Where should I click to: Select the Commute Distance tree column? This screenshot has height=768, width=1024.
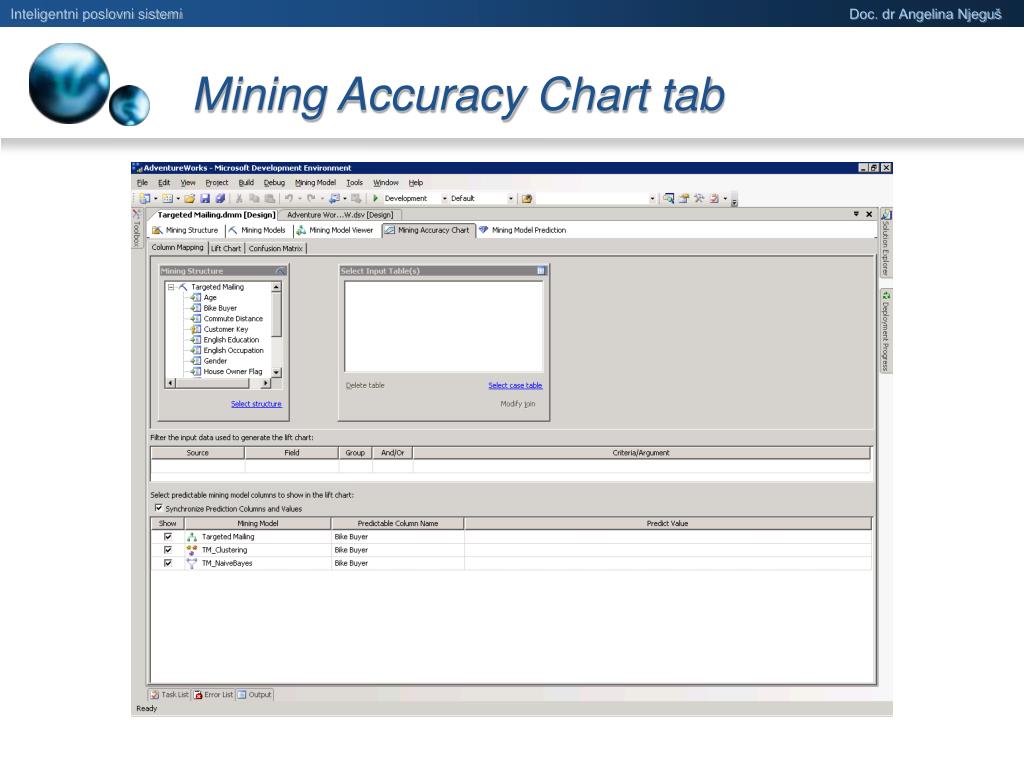click(233, 319)
